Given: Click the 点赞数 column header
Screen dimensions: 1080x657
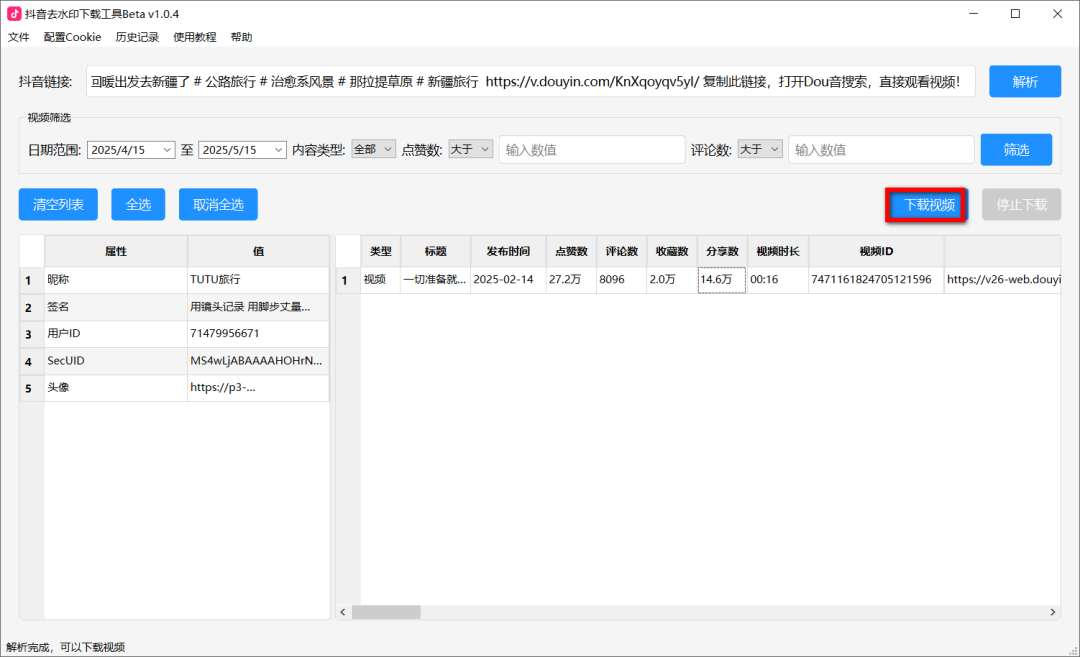Looking at the screenshot, I should click(x=572, y=251).
